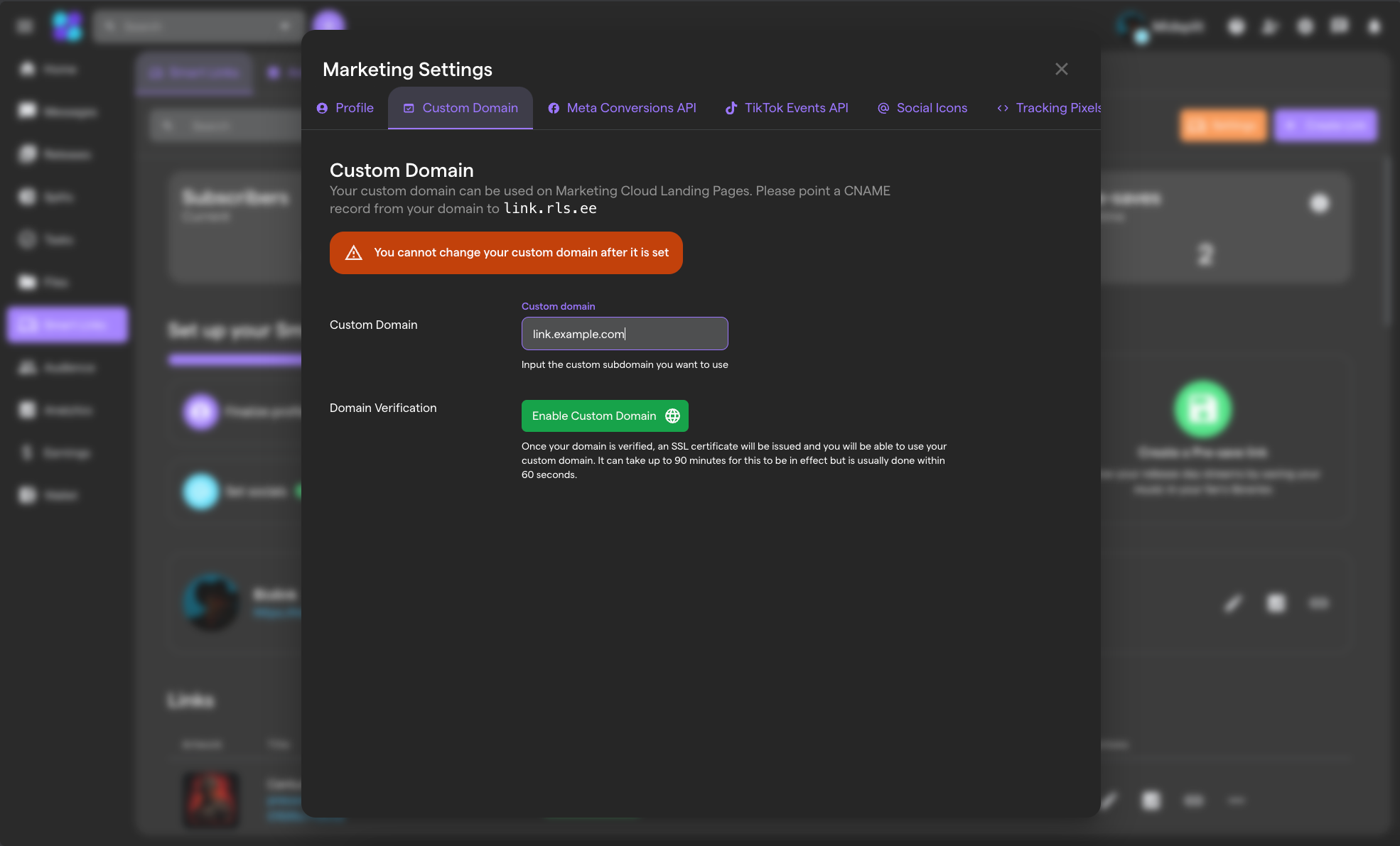The image size is (1400, 846).
Task: Switch to Meta Conversions API tab
Action: click(622, 108)
